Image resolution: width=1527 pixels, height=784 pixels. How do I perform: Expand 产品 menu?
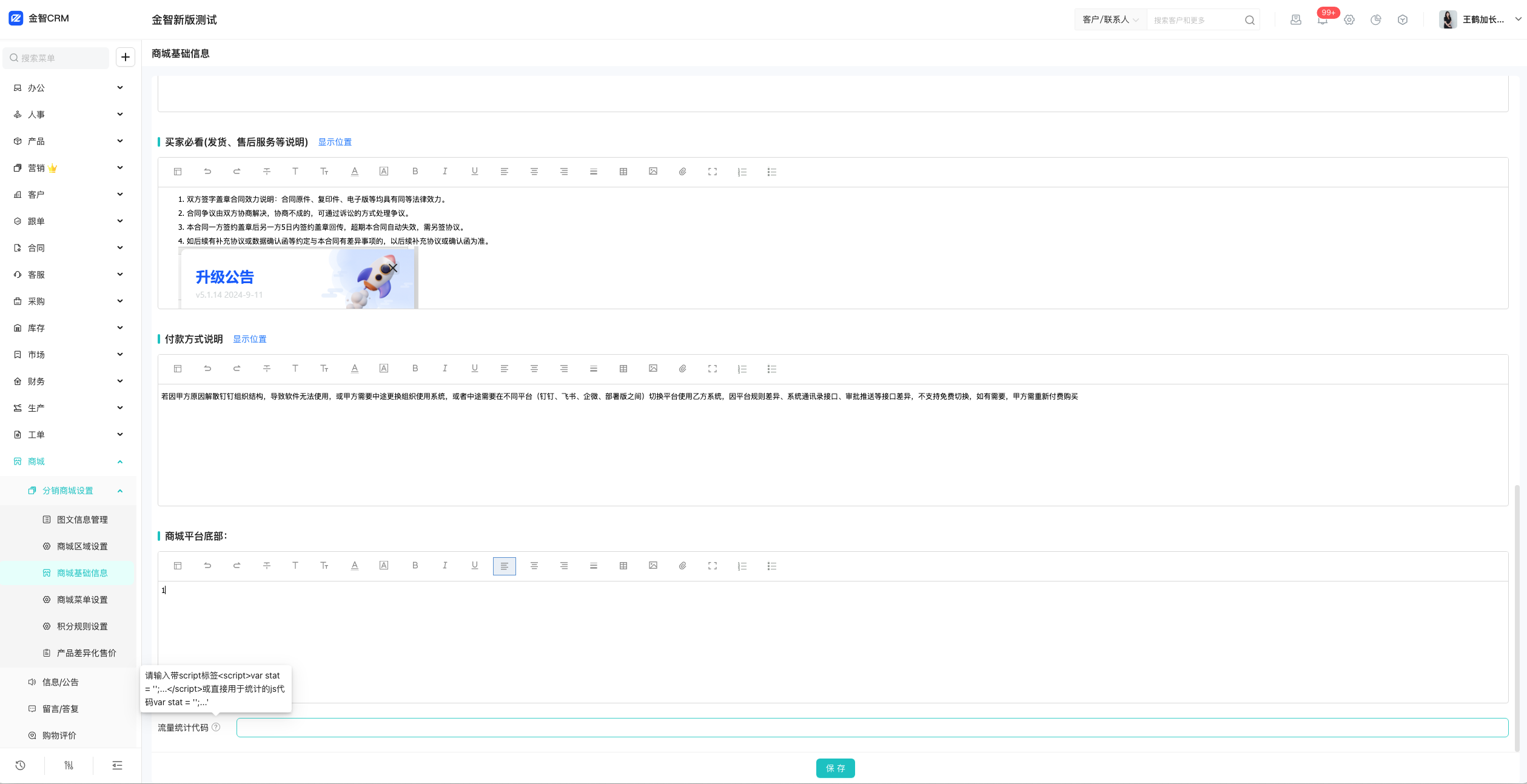pyautogui.click(x=68, y=141)
